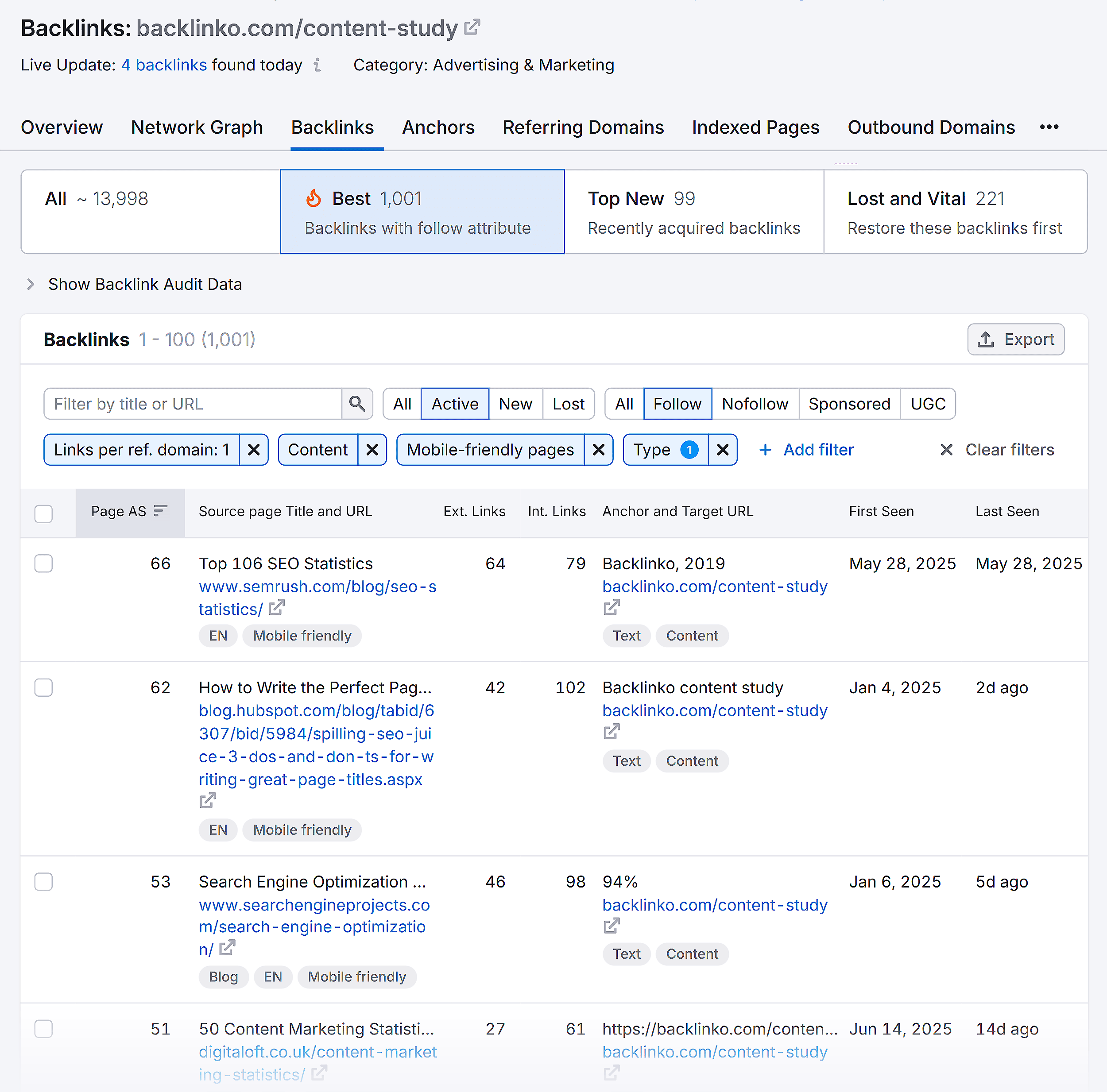Select the All attribute toggle beside Follow
The width and height of the screenshot is (1107, 1092).
pyautogui.click(x=624, y=404)
